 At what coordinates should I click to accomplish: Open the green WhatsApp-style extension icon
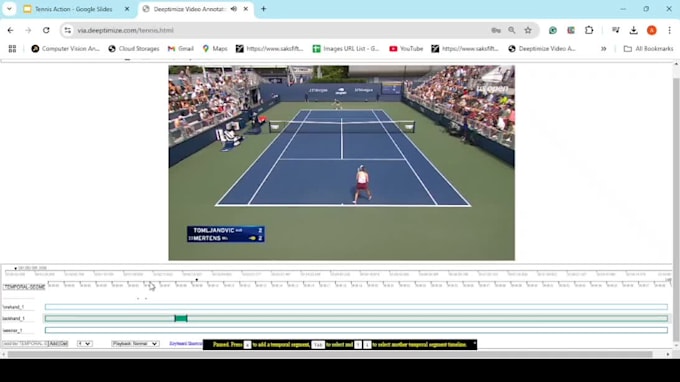click(552, 30)
